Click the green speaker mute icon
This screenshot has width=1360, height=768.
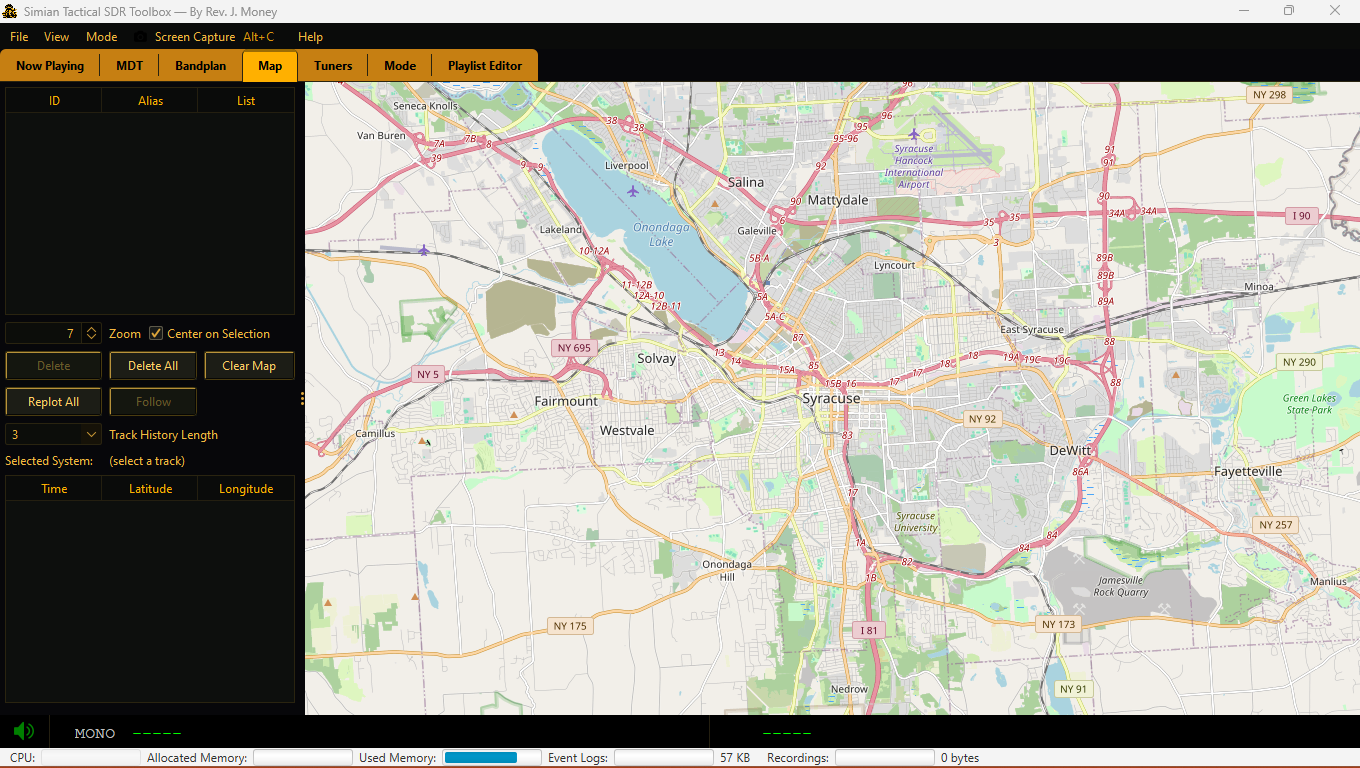(x=24, y=731)
